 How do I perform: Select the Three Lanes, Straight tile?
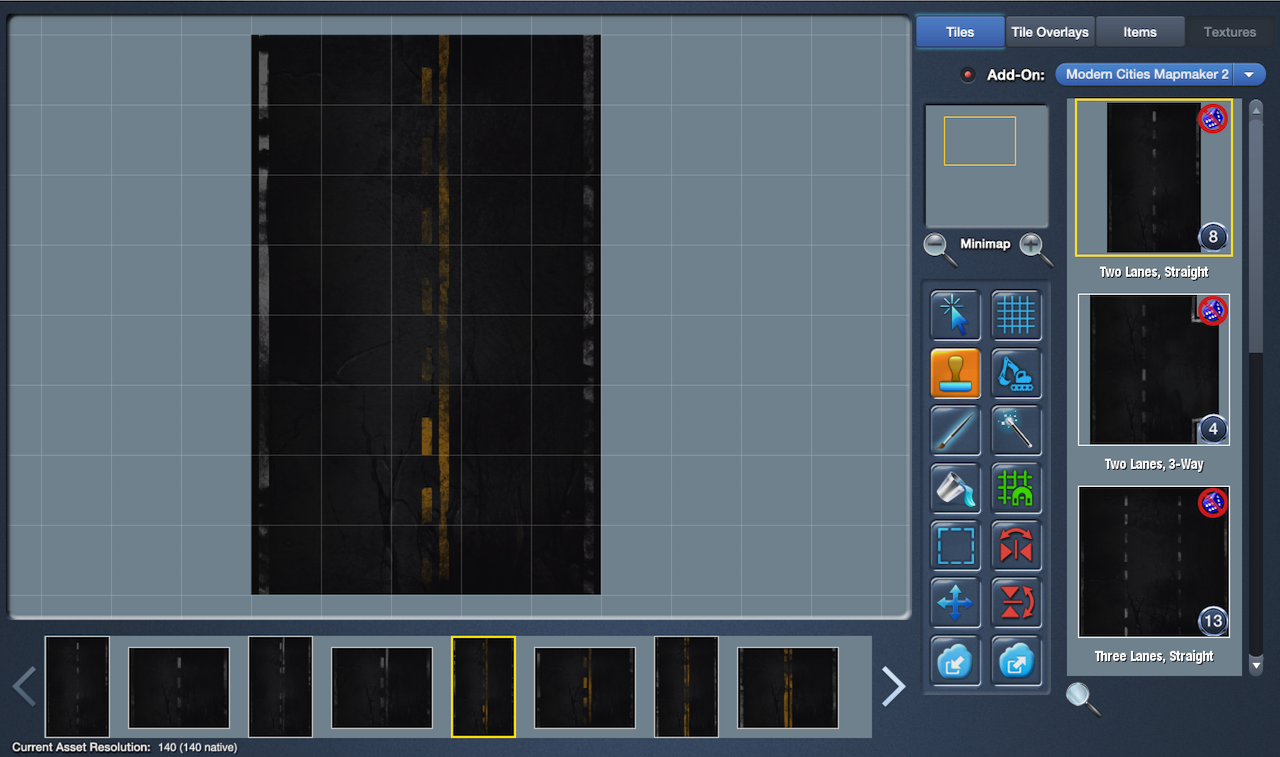point(1154,562)
